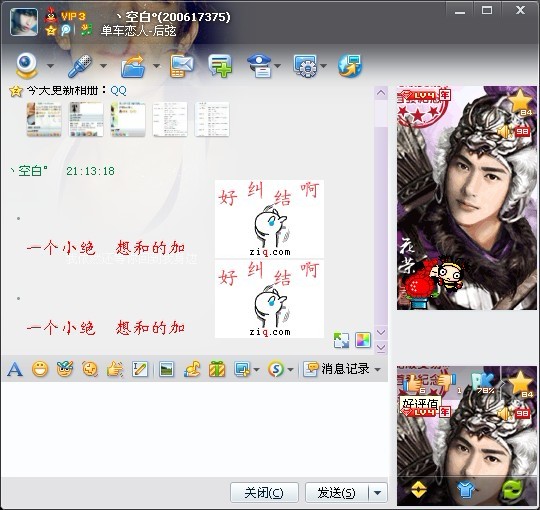Expand the arrow beside the police hat icon
The image size is (540, 510).
pyautogui.click(x=278, y=66)
